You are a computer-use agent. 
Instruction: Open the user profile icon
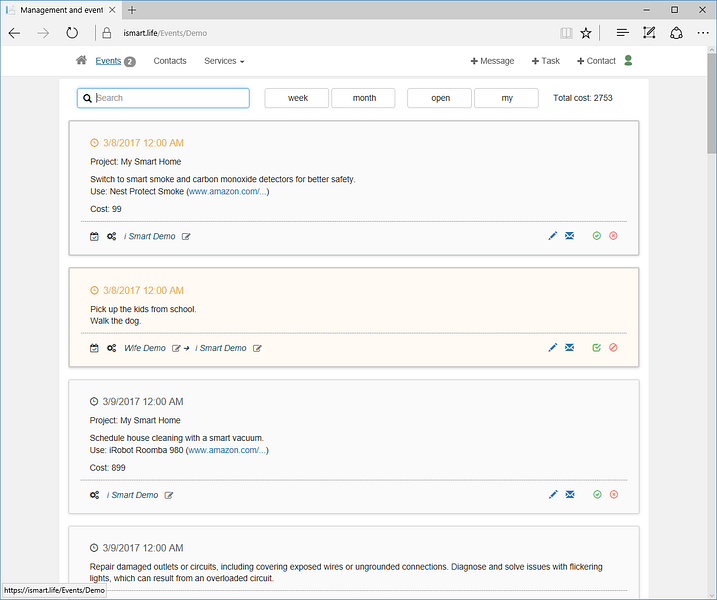click(628, 60)
